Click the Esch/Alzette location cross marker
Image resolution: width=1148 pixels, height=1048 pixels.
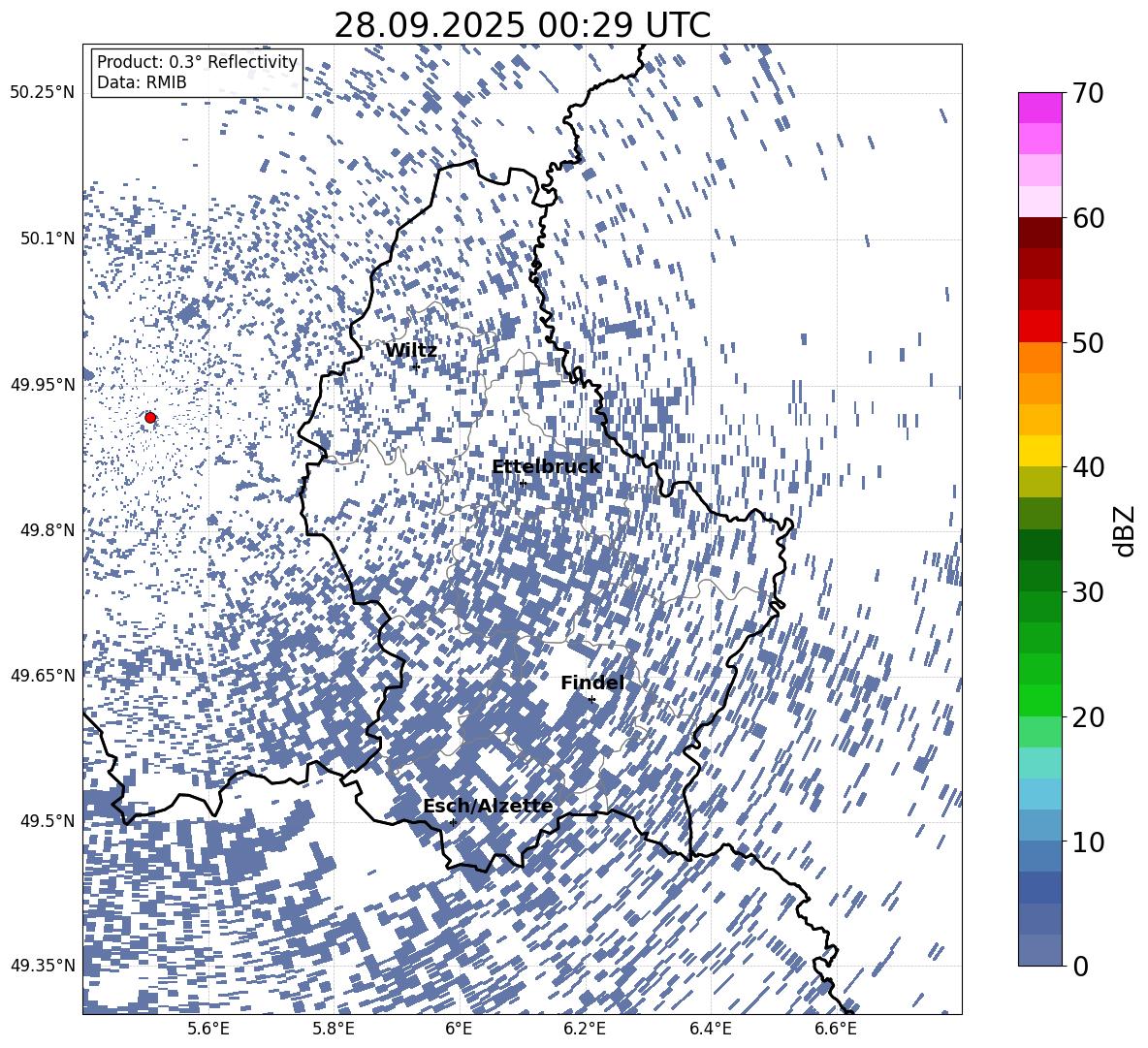coord(453,822)
